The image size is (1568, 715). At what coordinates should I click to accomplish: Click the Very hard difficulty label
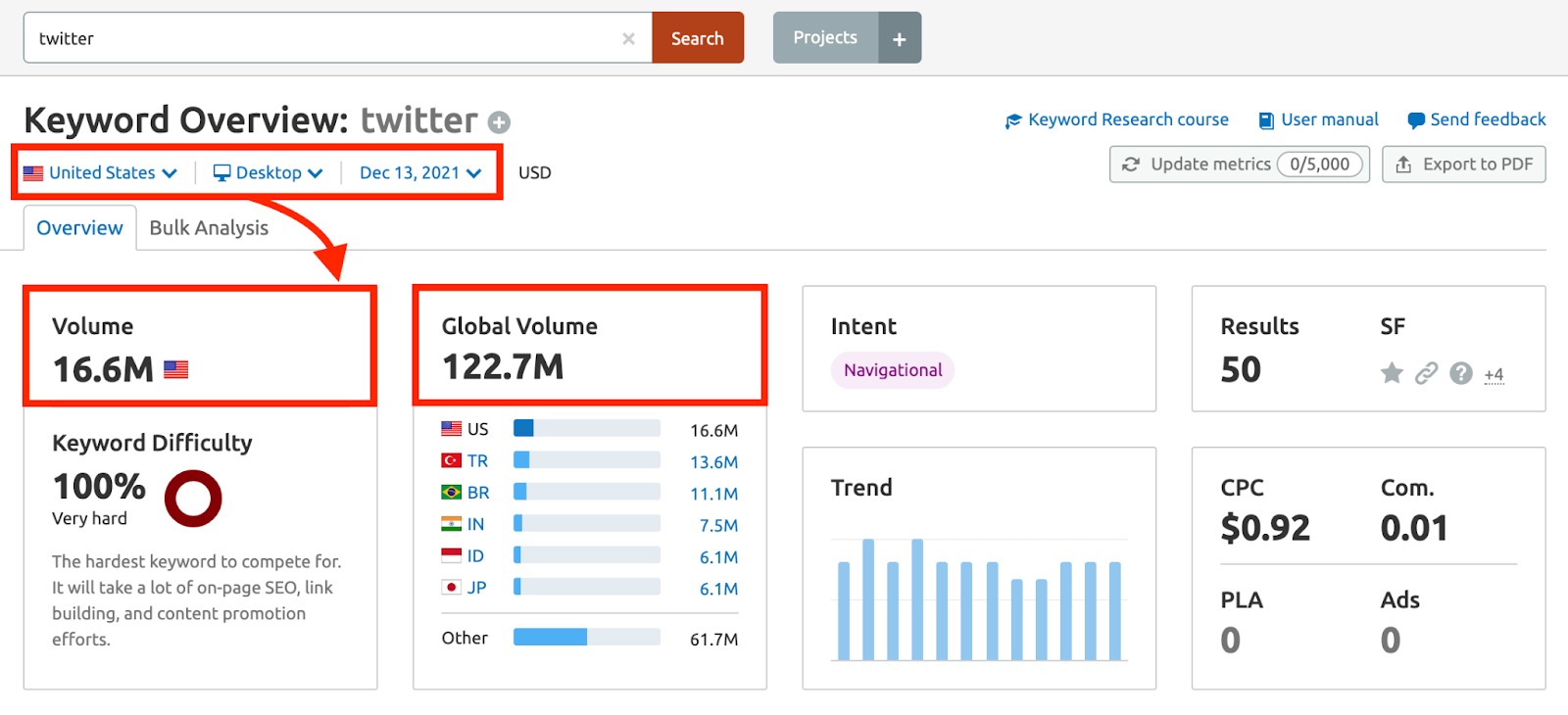89,518
